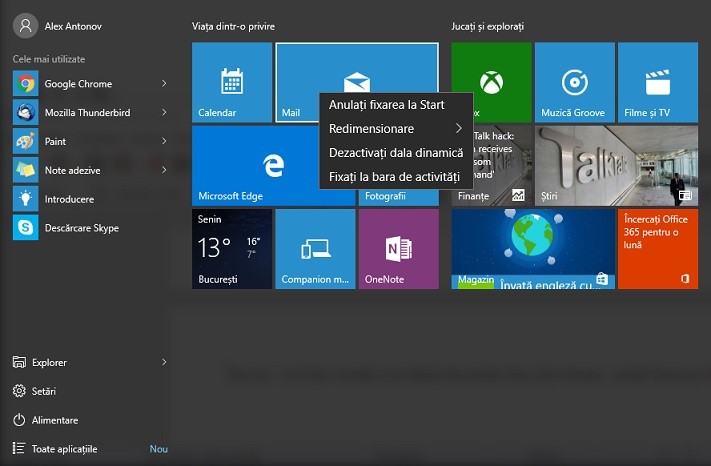Viewport: 711px width, 466px height.
Task: Click the Alimentare label
Action: click(55, 420)
